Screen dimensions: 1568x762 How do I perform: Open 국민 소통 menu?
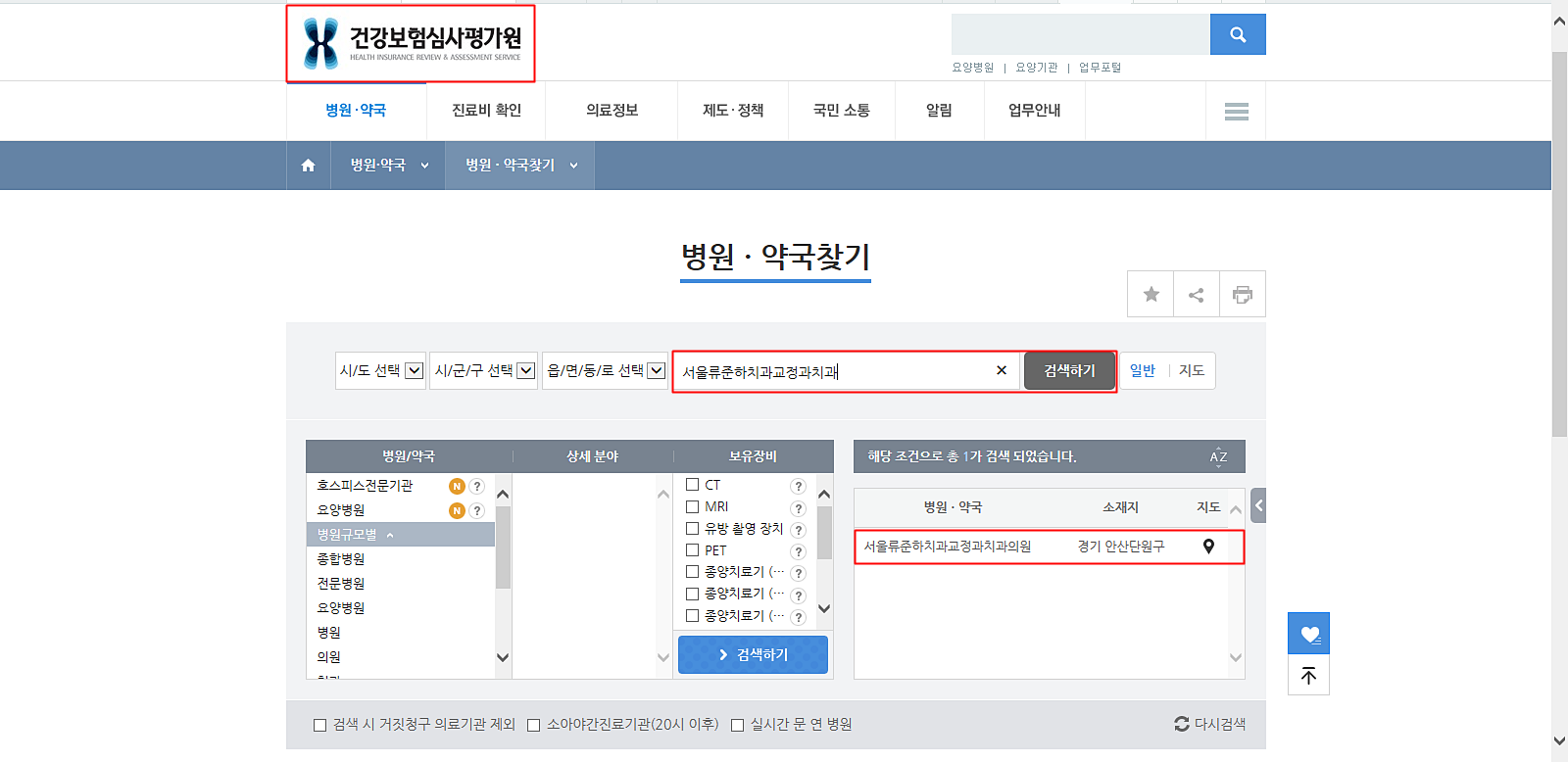click(x=842, y=111)
